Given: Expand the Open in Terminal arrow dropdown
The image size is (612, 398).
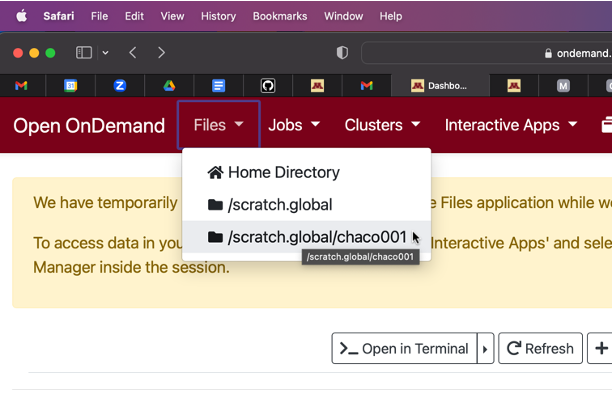Looking at the screenshot, I should tap(486, 348).
